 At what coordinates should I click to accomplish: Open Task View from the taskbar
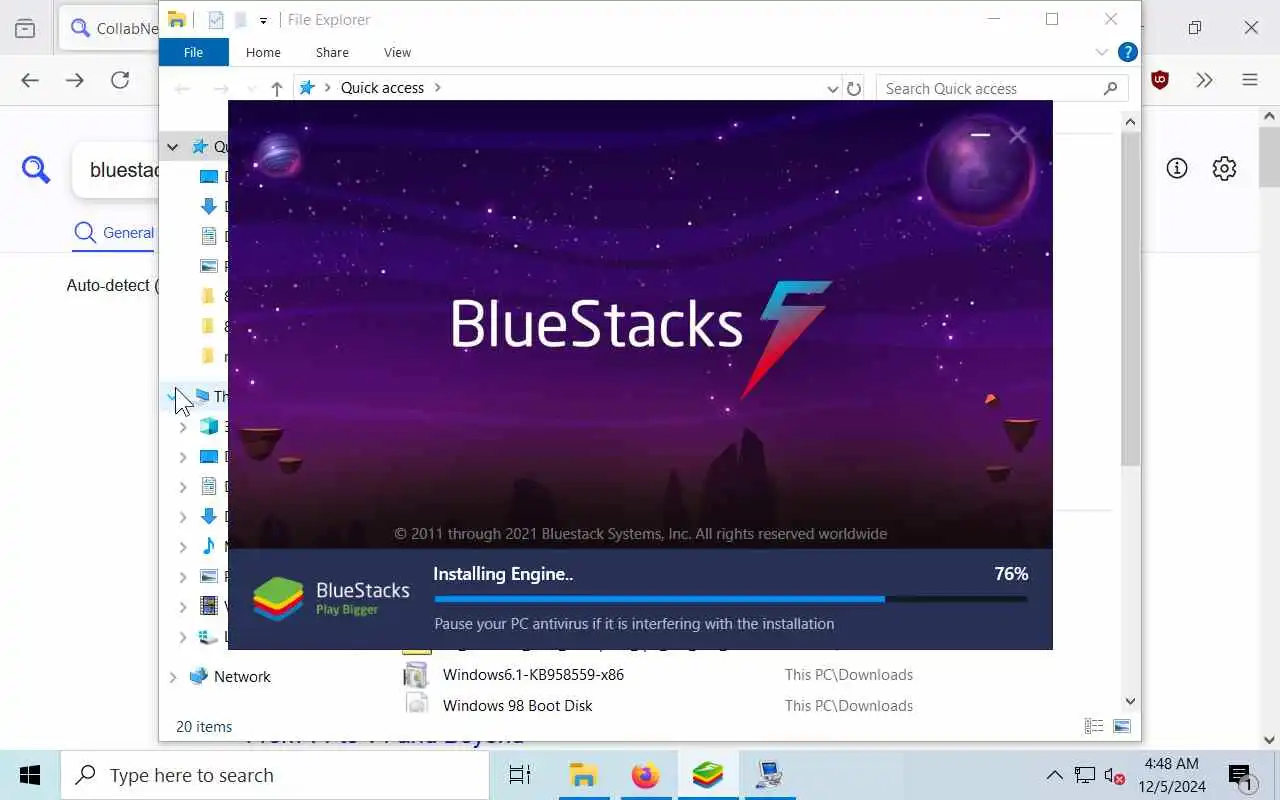pyautogui.click(x=520, y=775)
